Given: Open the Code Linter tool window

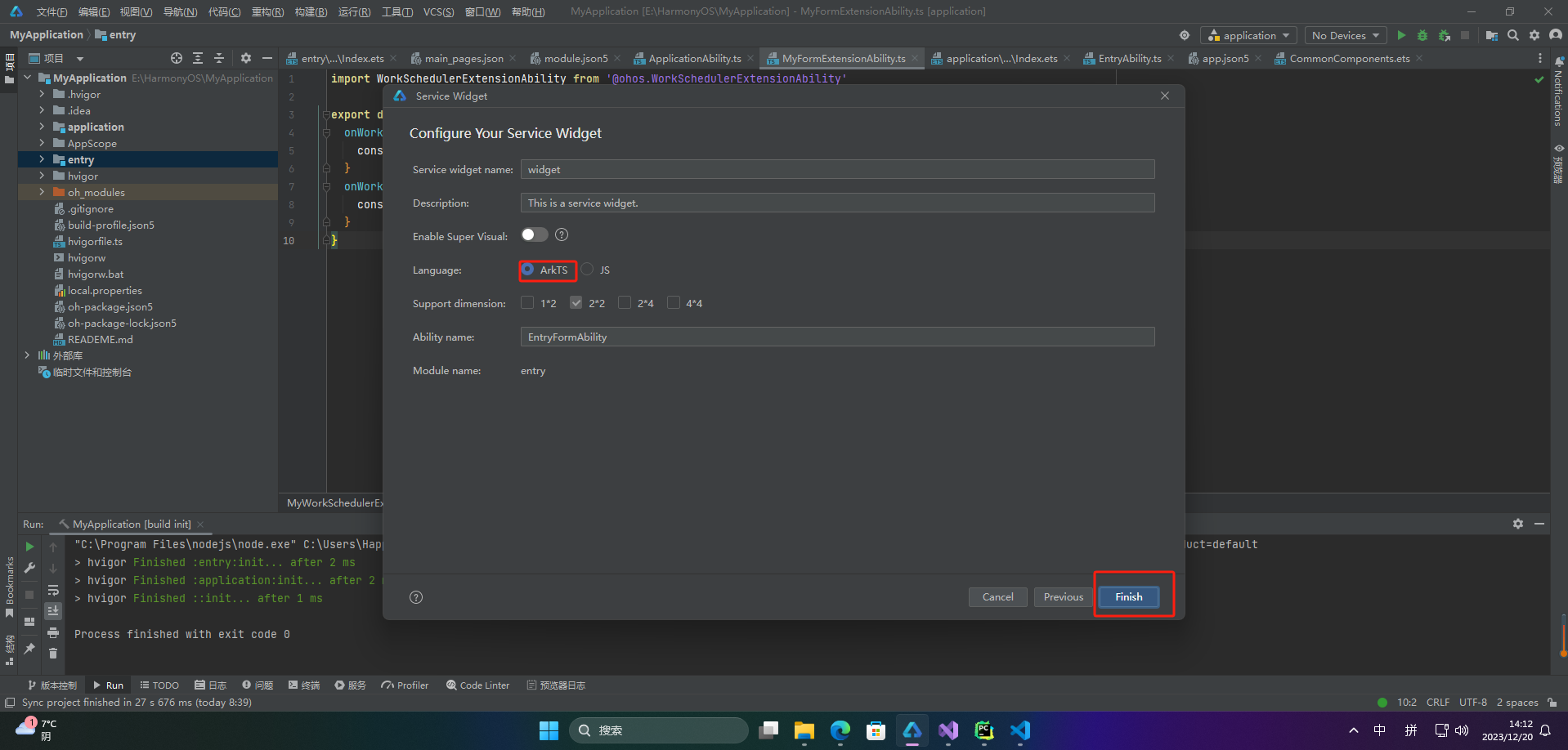Looking at the screenshot, I should [477, 685].
